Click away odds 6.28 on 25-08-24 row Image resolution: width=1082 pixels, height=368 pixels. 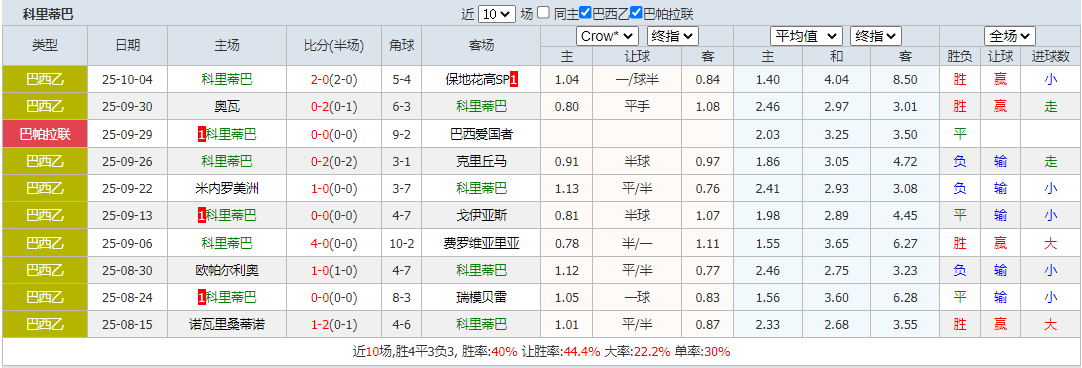pyautogui.click(x=905, y=297)
